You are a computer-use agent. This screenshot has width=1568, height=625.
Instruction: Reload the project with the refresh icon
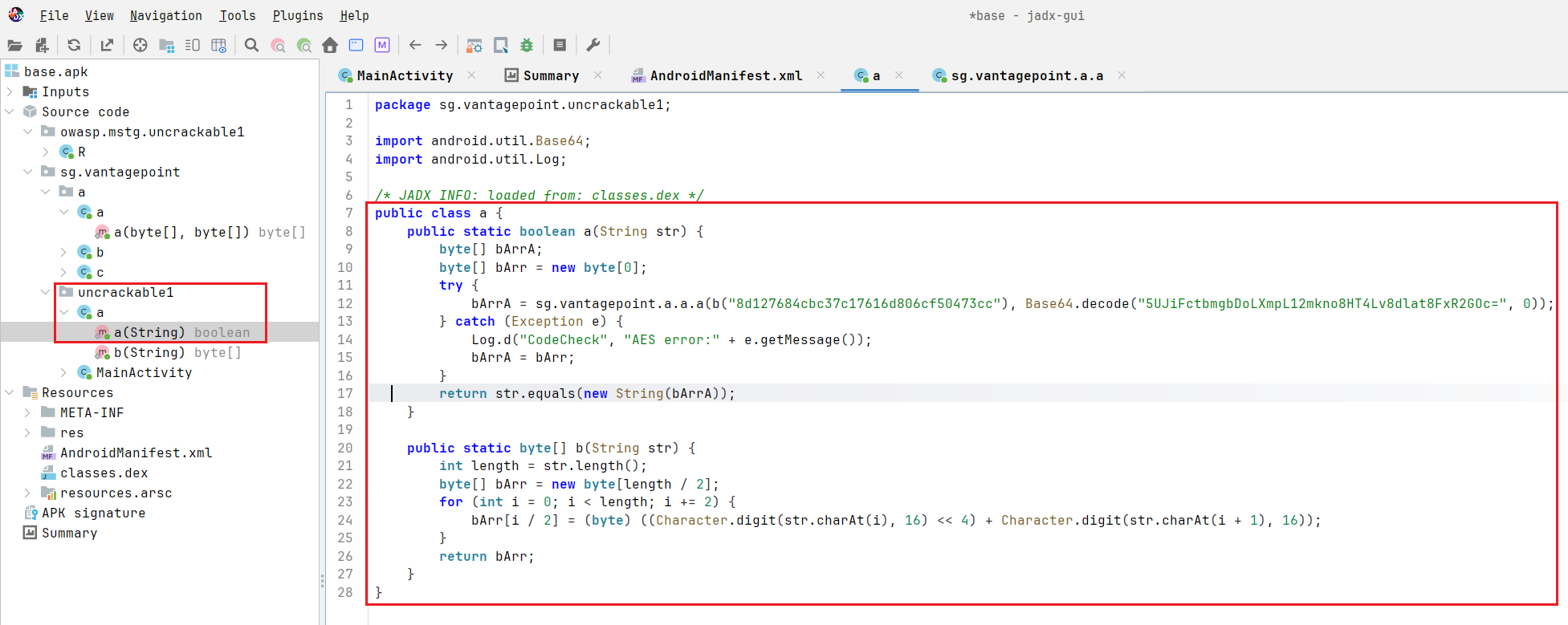coord(74,46)
